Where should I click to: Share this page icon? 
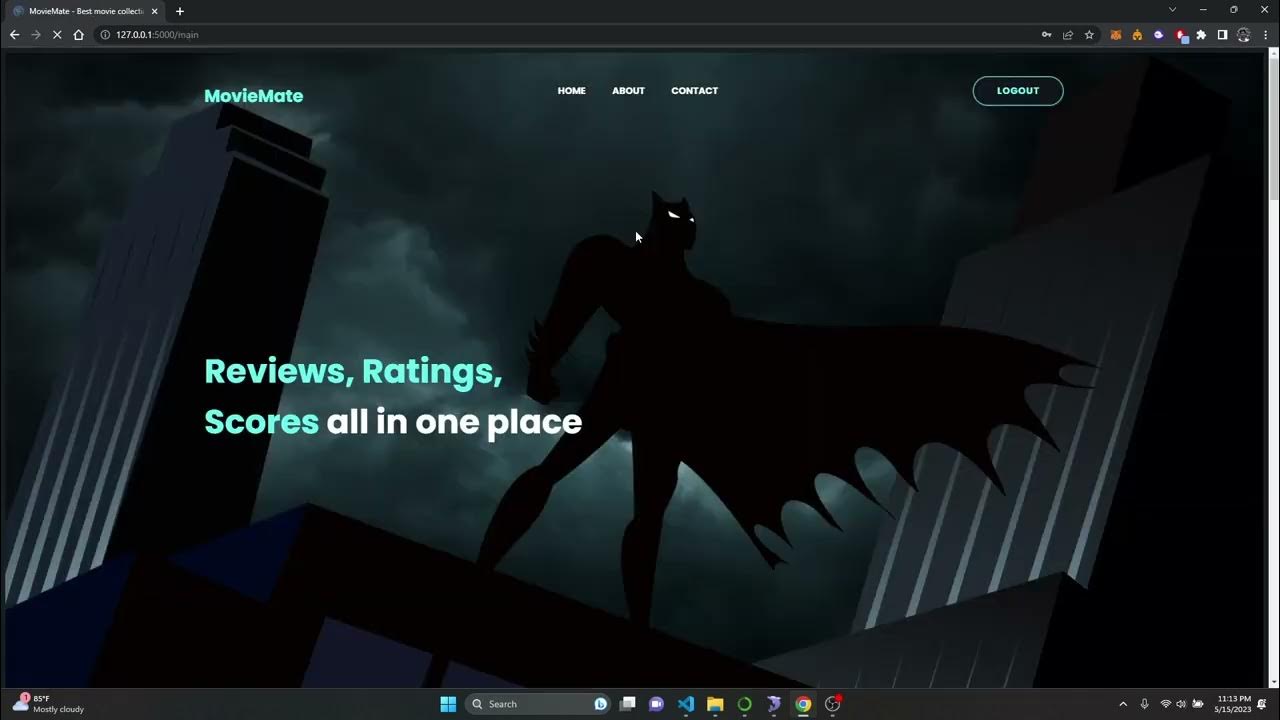click(x=1068, y=34)
